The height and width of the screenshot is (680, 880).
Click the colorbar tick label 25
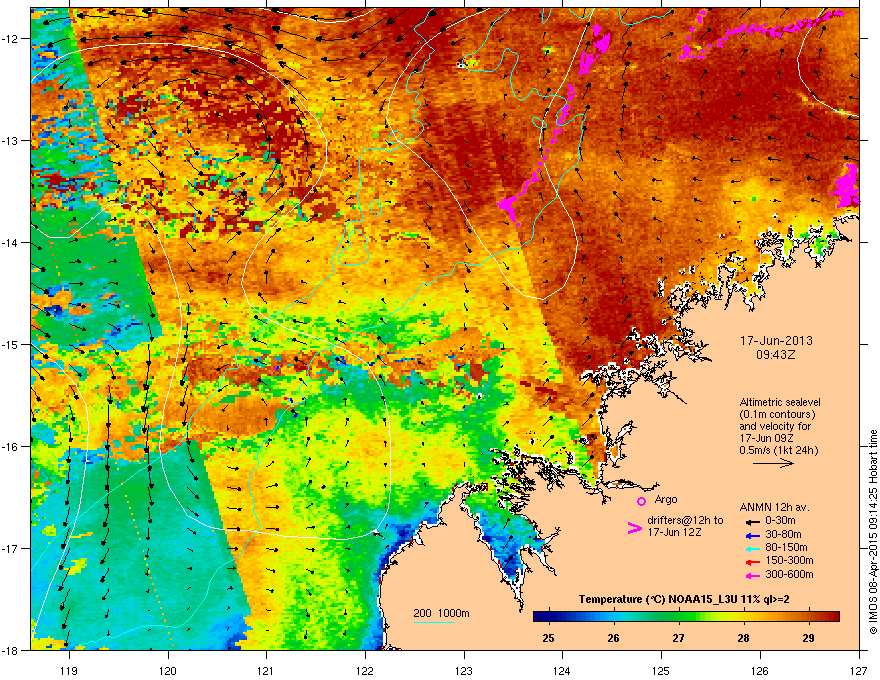pos(548,638)
